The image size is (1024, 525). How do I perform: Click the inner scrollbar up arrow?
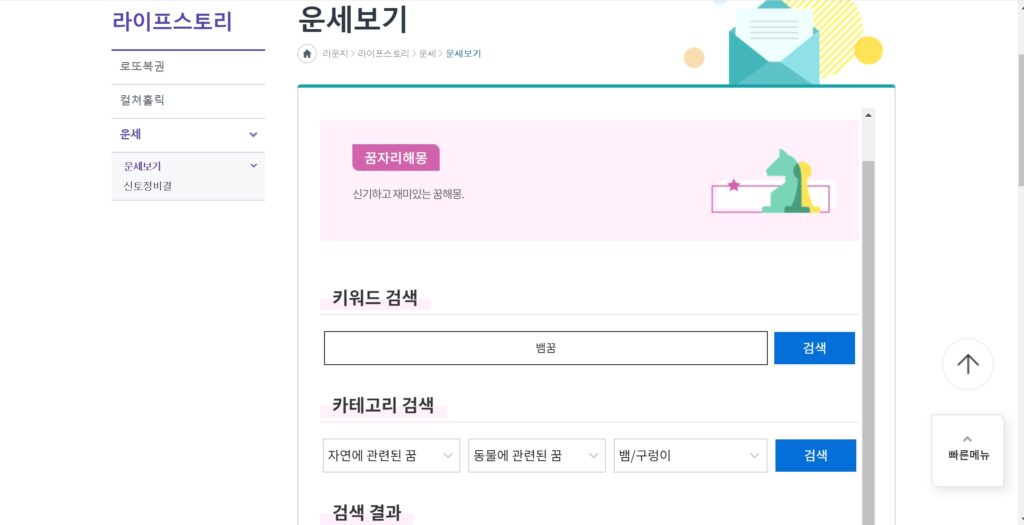pyautogui.click(x=868, y=116)
